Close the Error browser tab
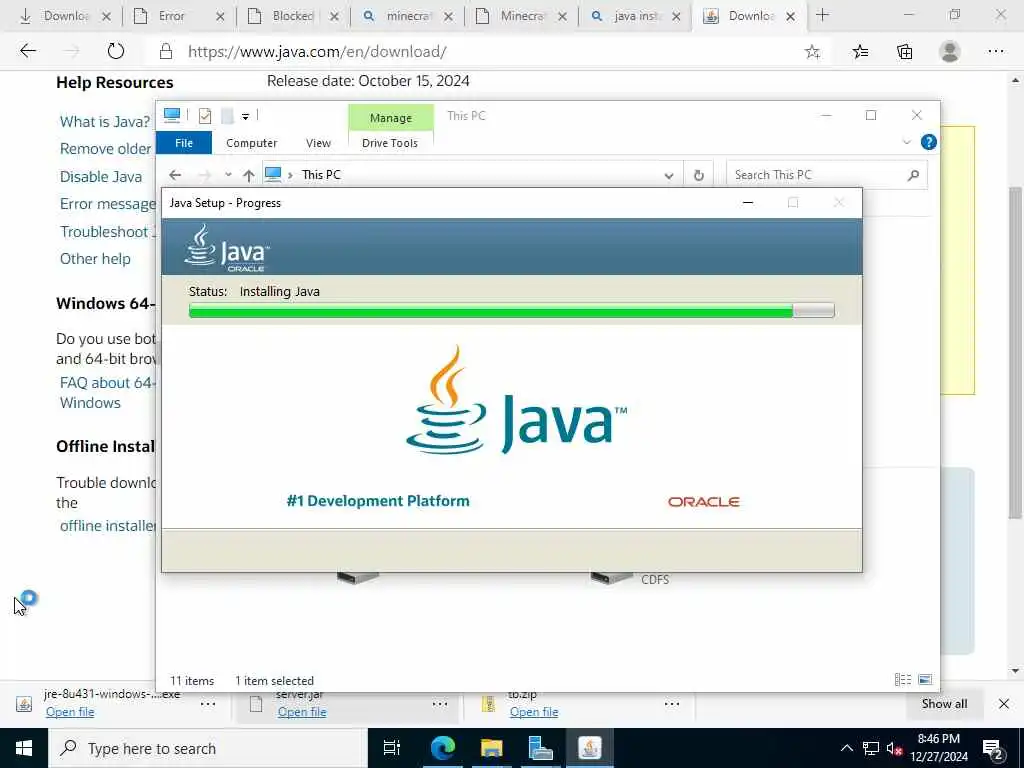The height and width of the screenshot is (768, 1024). (220, 16)
